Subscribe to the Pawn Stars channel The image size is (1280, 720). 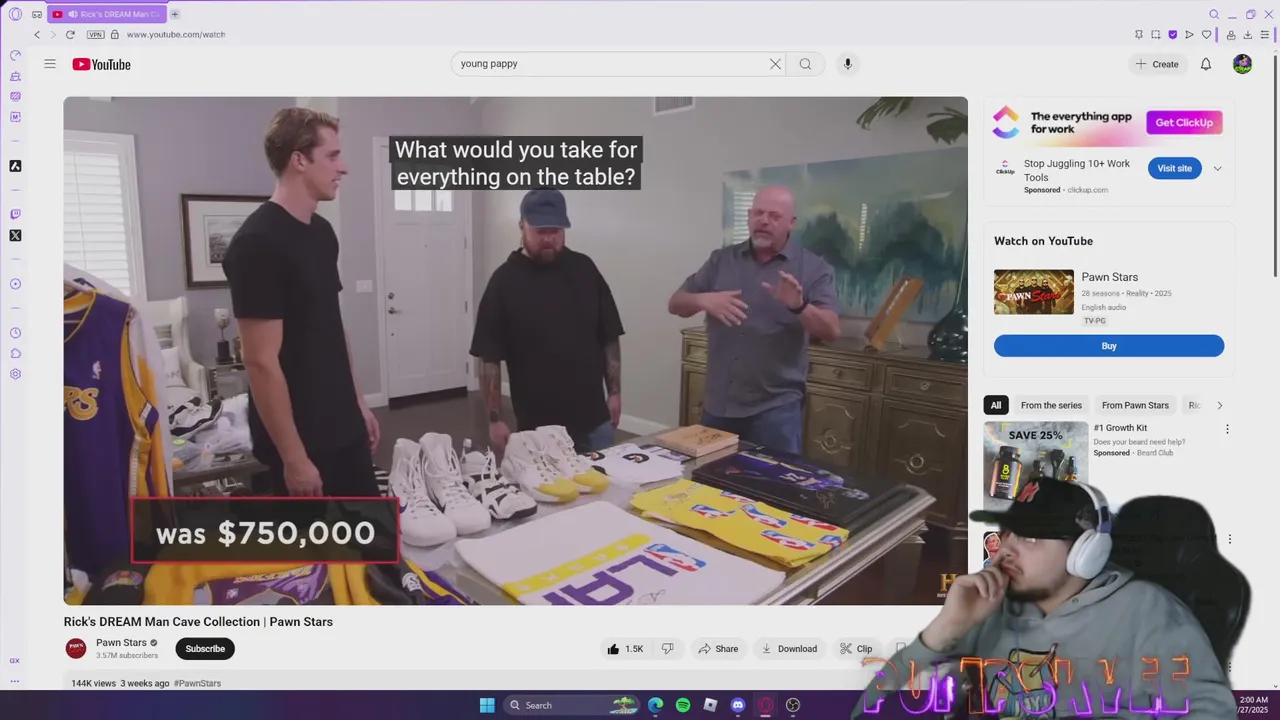(x=205, y=649)
